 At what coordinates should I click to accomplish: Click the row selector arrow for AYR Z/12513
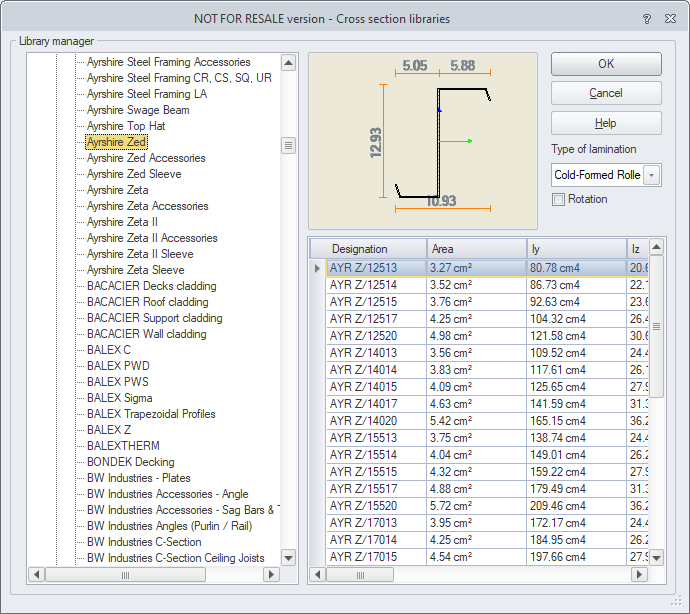pyautogui.click(x=318, y=268)
